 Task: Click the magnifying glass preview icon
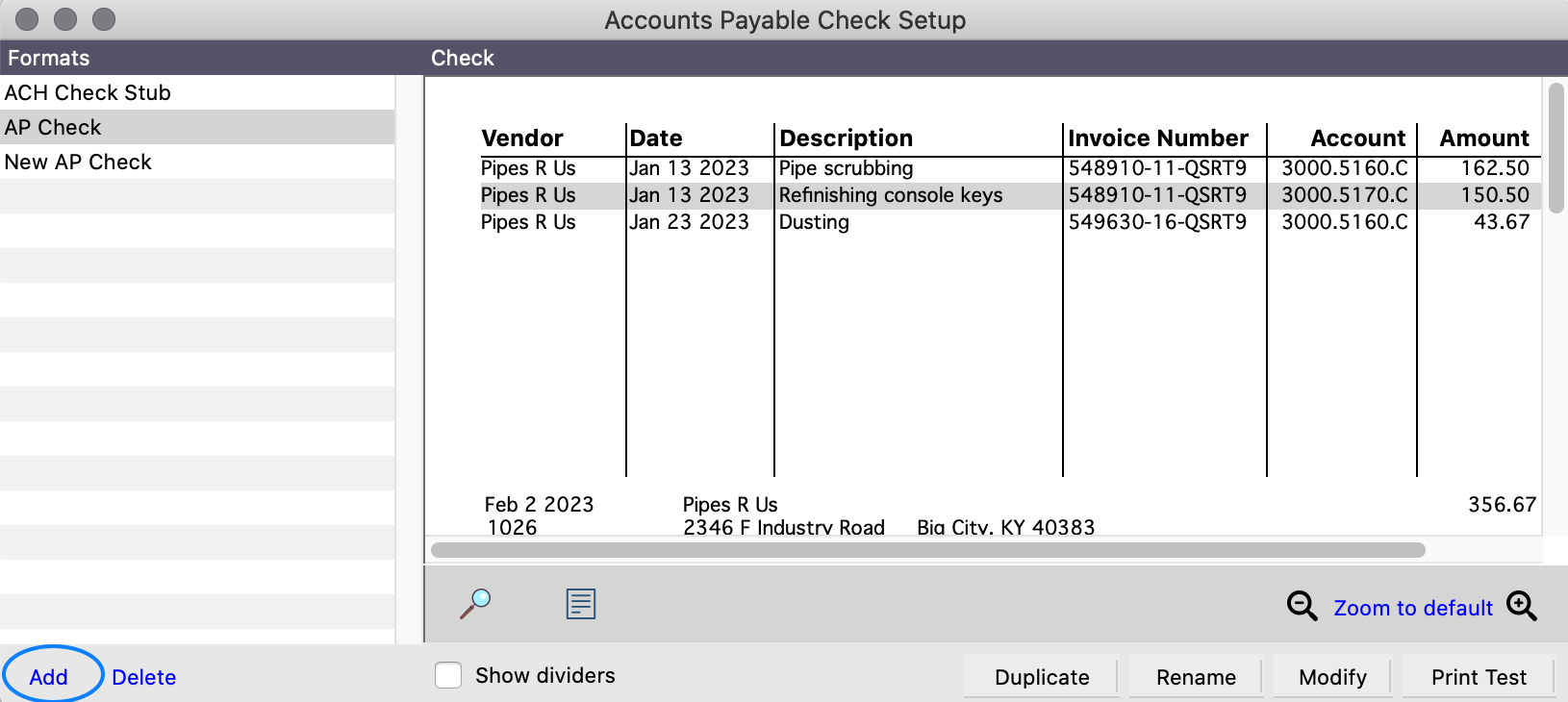coord(475,604)
